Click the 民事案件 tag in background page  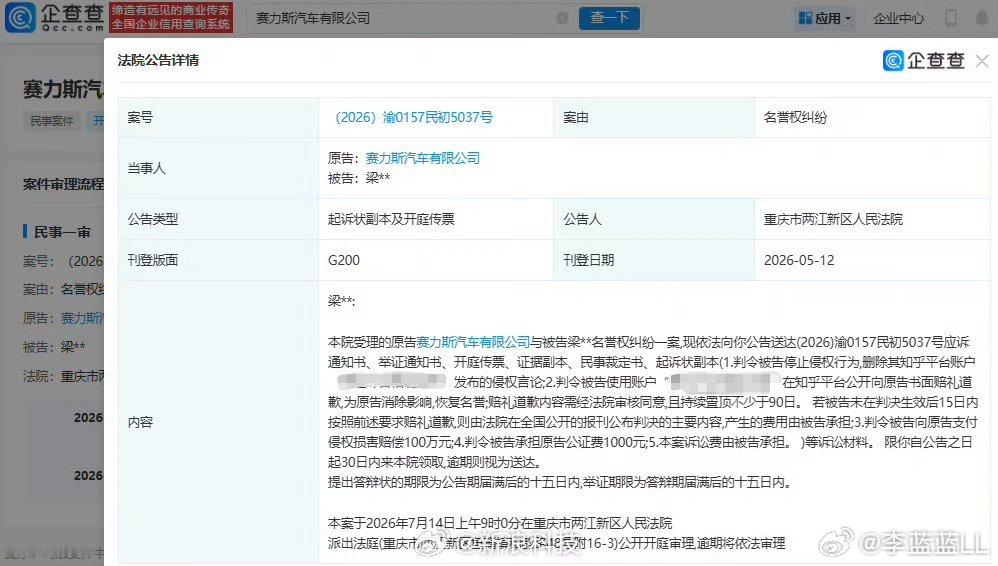(x=52, y=120)
